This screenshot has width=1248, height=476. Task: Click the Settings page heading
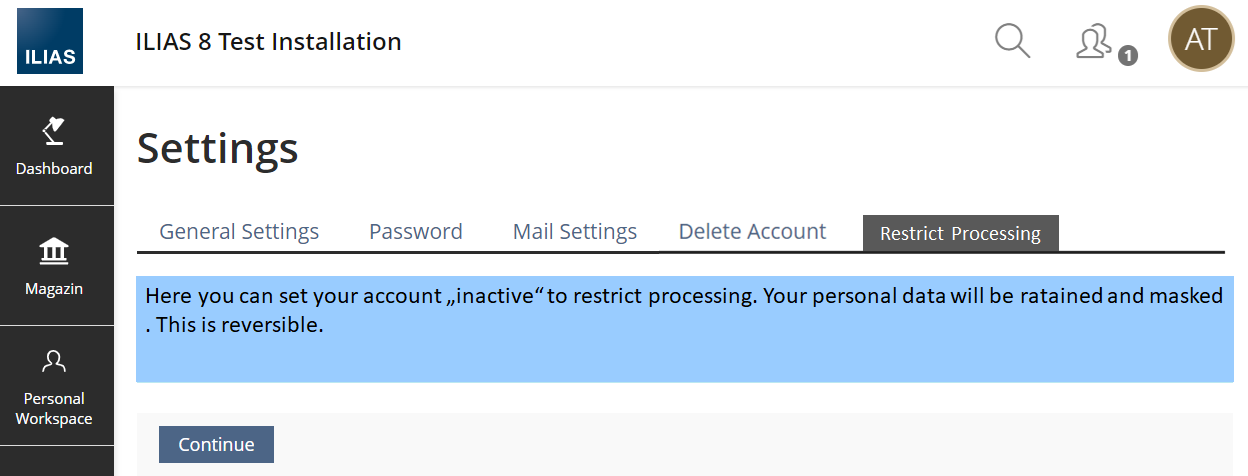(217, 148)
